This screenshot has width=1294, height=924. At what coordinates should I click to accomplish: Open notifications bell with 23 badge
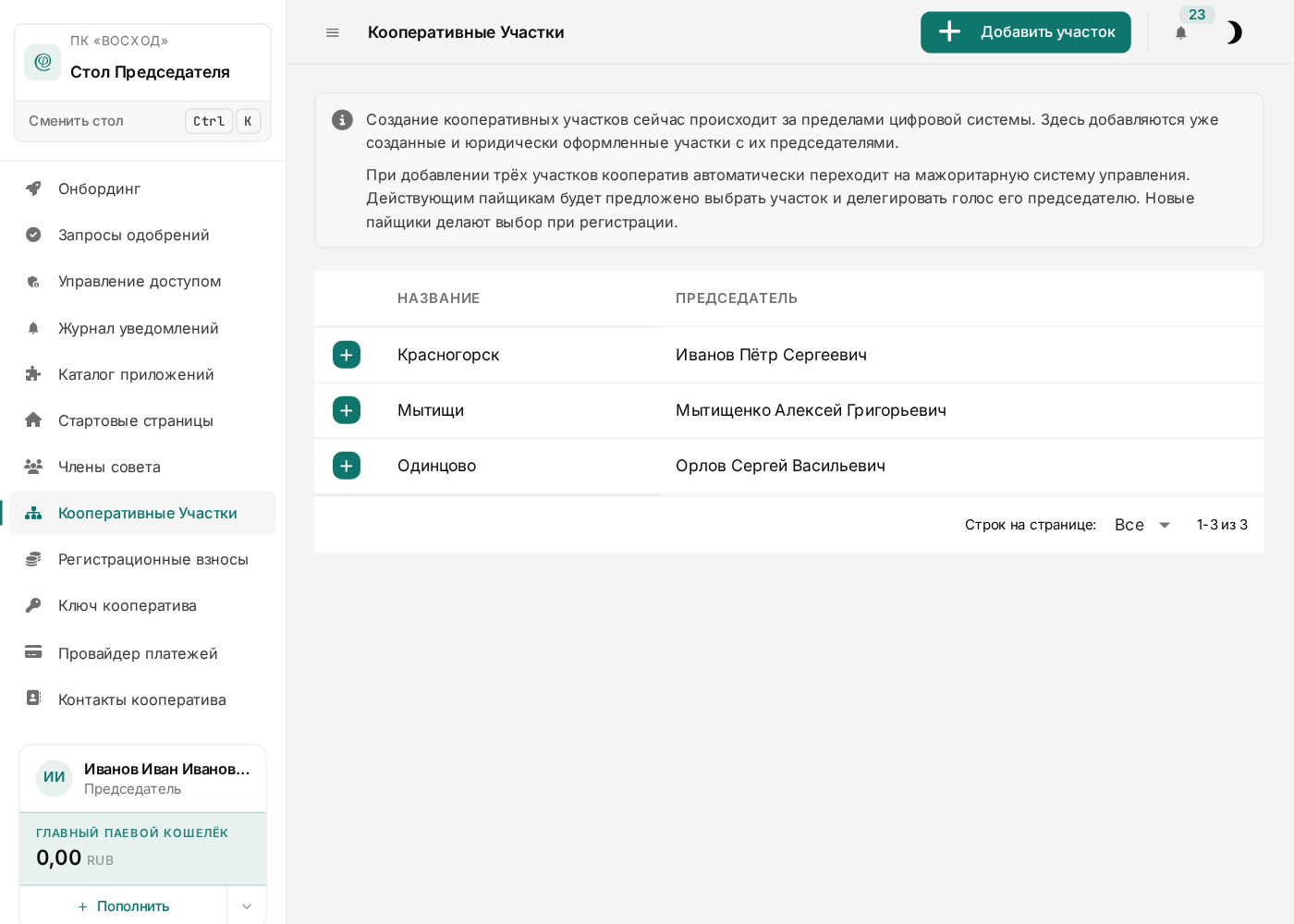[1180, 32]
